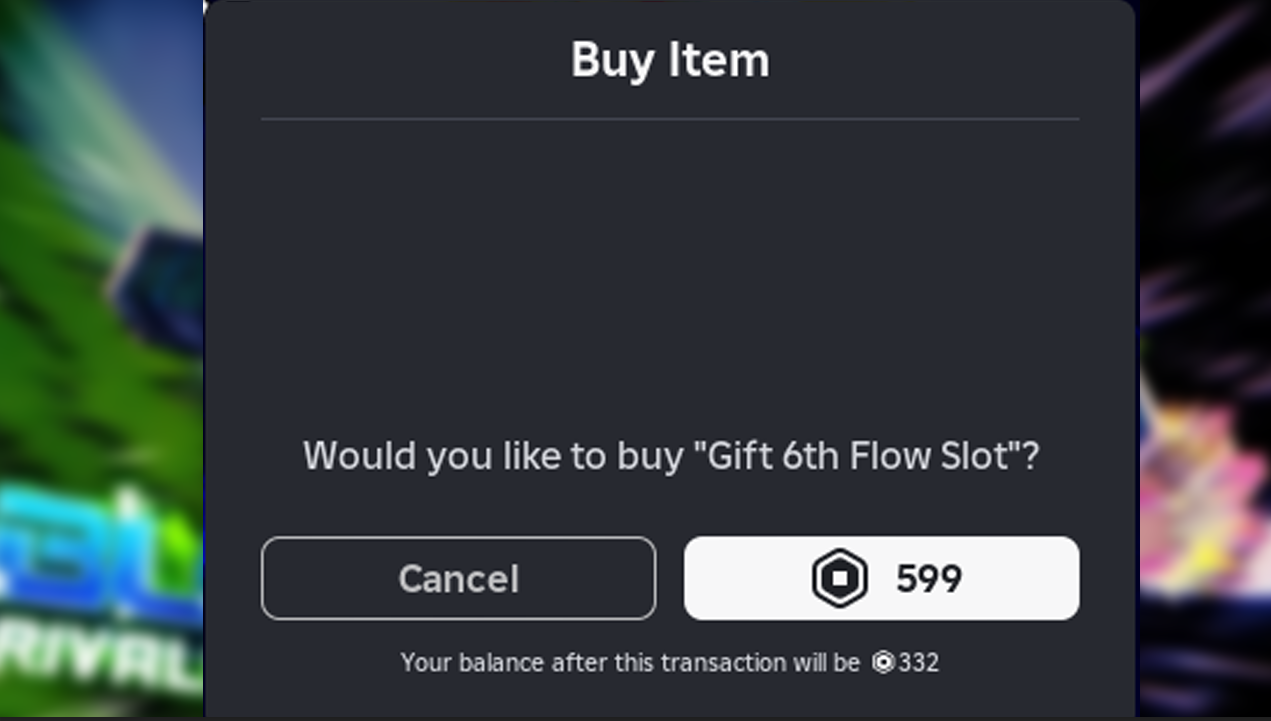This screenshot has height=721, width=1271.
Task: Click the 332 remaining balance amount
Action: pos(919,662)
